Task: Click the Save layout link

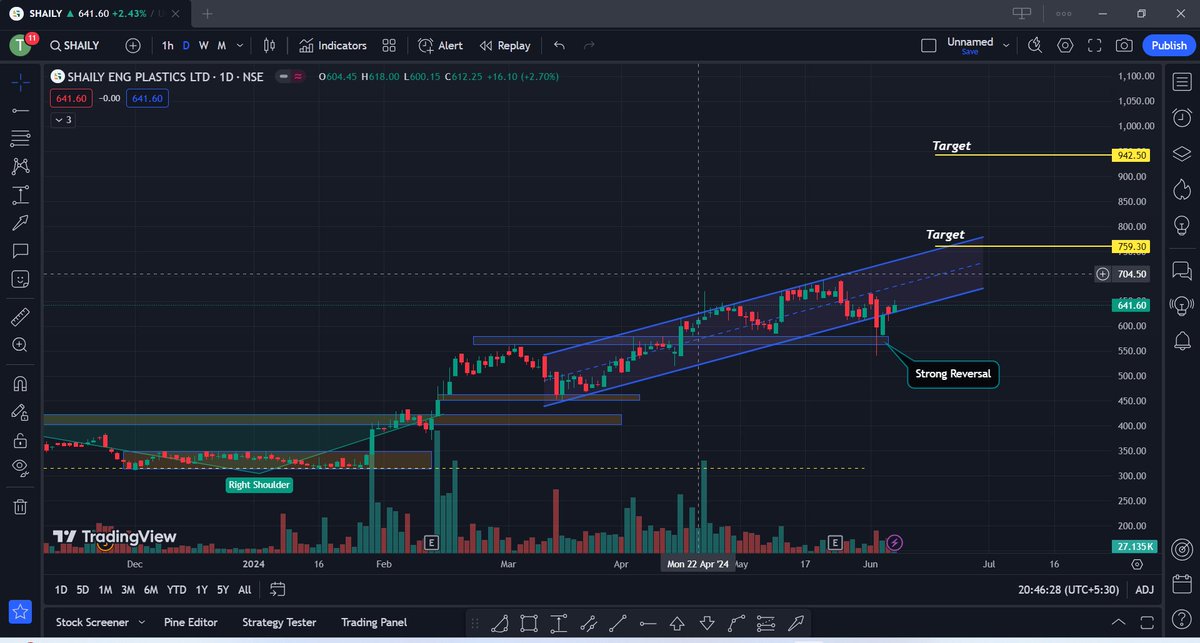Action: (x=969, y=51)
